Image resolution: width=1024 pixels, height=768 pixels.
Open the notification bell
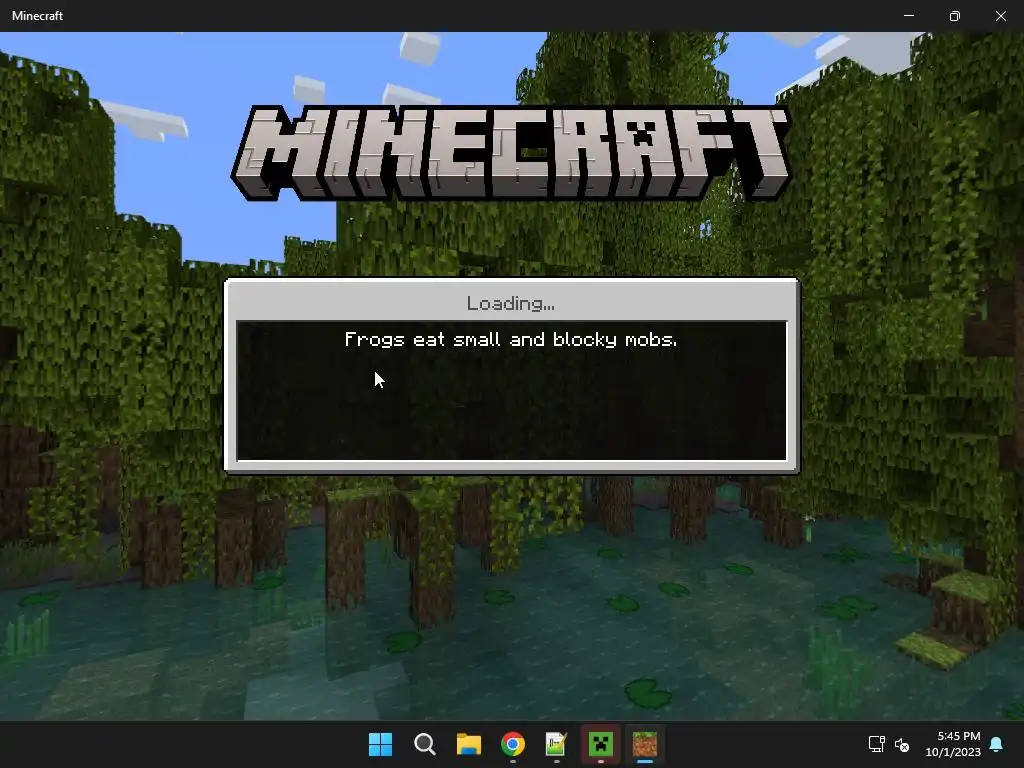coord(997,744)
